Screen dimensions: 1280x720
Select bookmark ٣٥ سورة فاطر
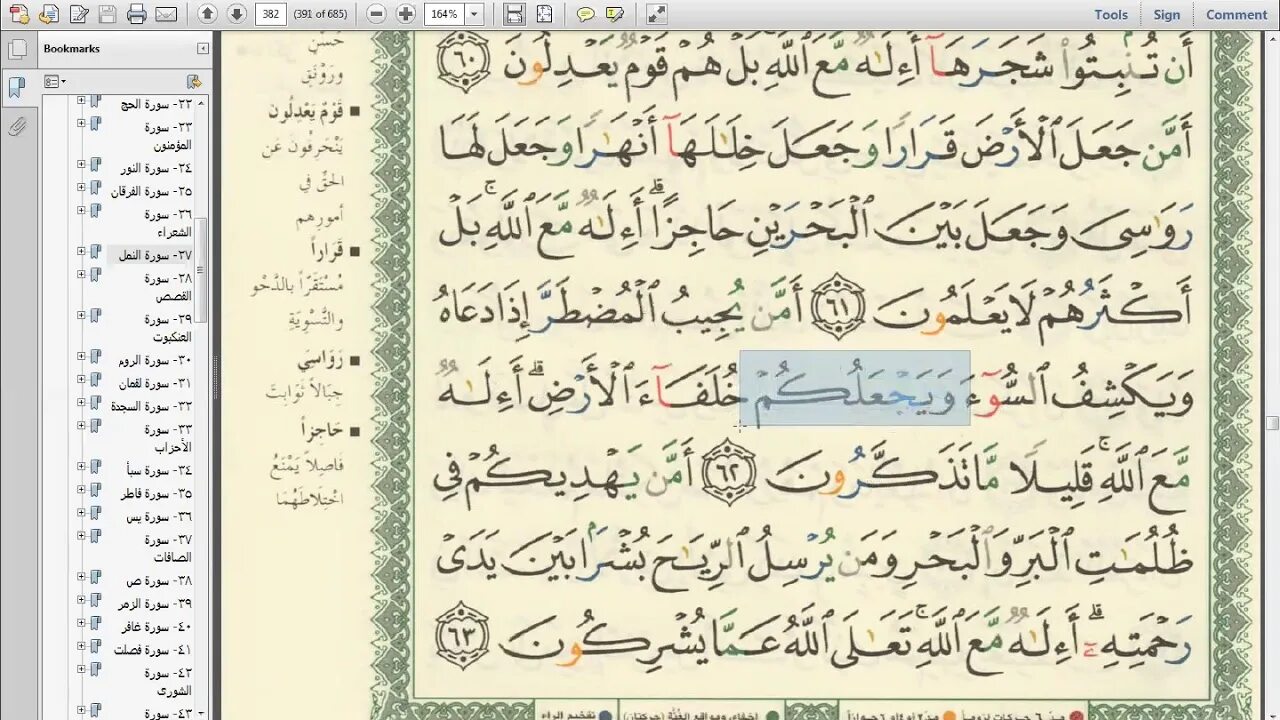[x=156, y=494]
